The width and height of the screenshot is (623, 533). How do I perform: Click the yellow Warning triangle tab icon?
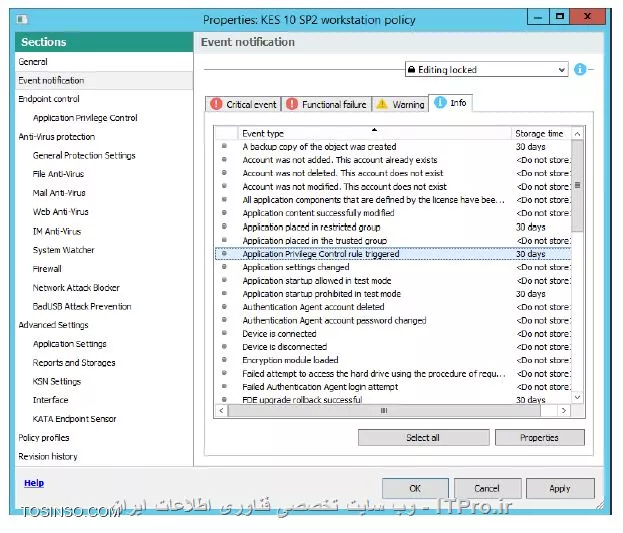[382, 104]
